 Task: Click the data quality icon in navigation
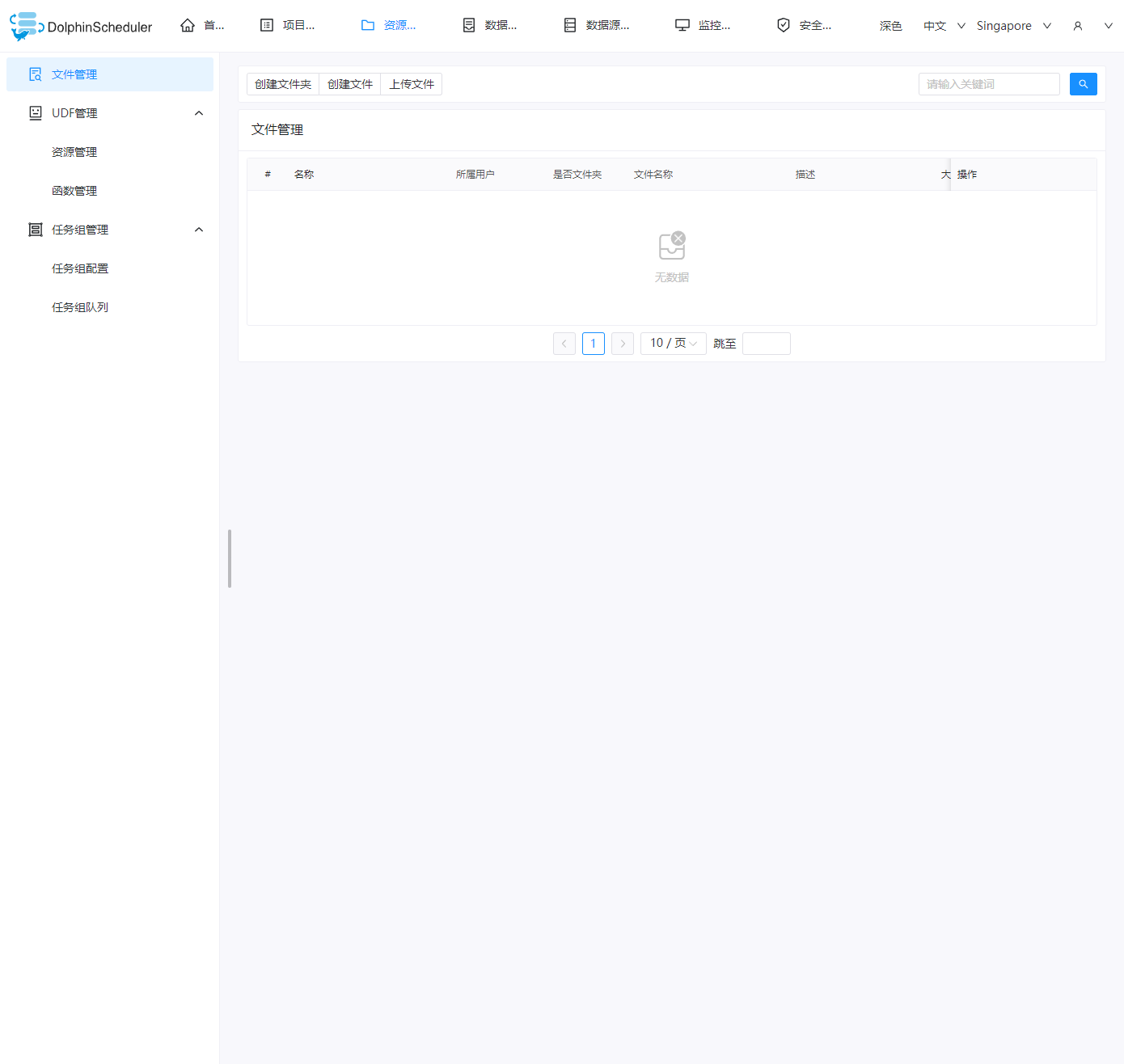pyautogui.click(x=469, y=25)
